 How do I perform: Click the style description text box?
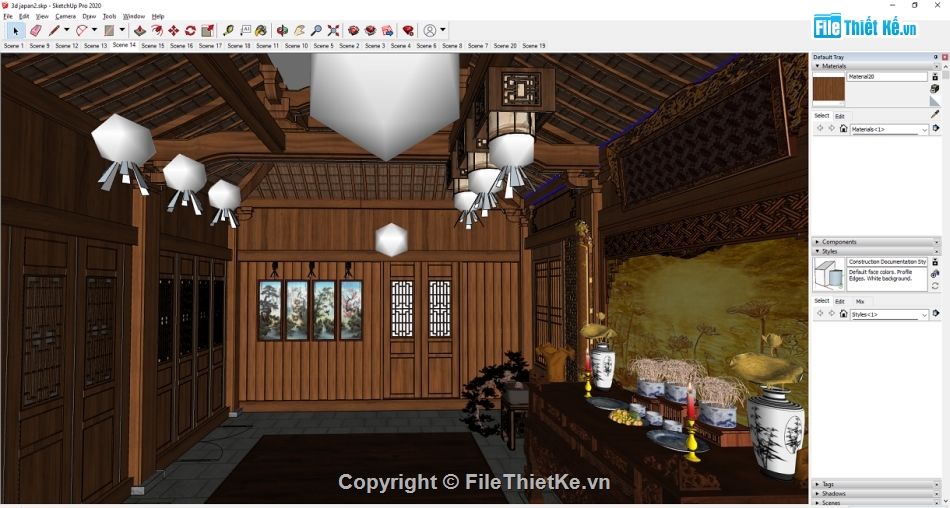(887, 279)
